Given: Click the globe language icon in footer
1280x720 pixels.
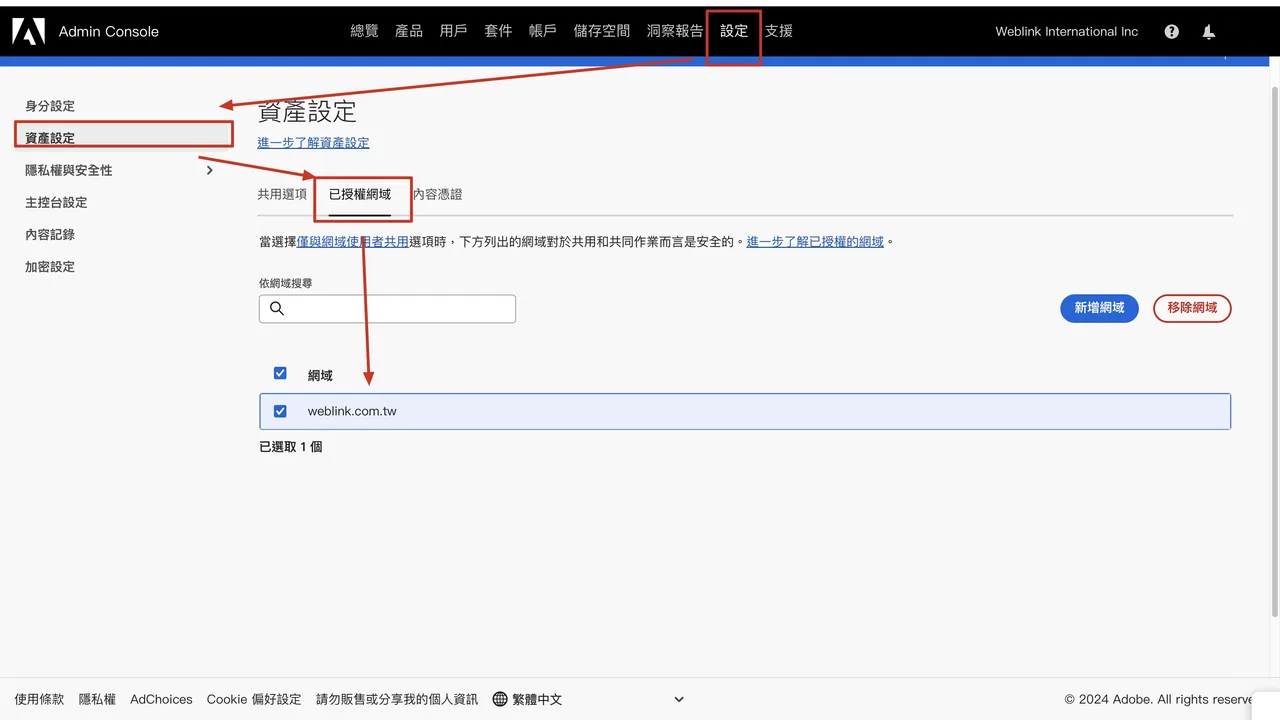Looking at the screenshot, I should 500,699.
